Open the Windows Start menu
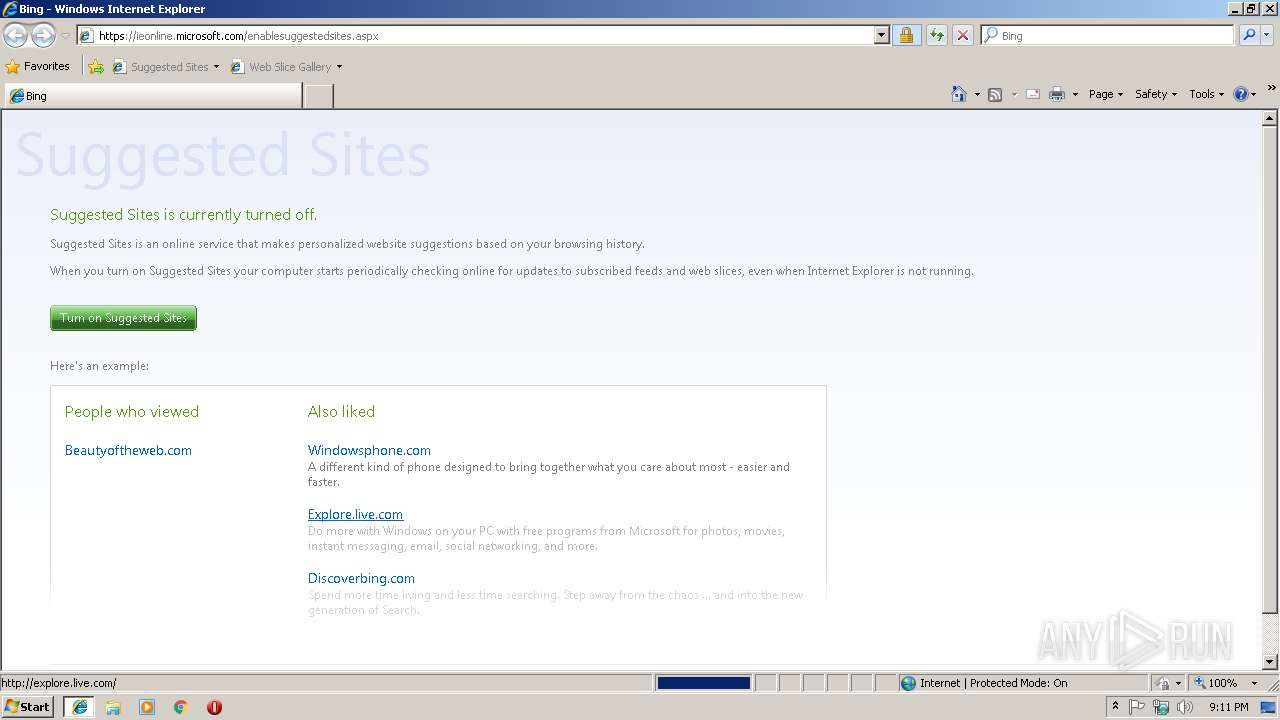 click(x=28, y=707)
